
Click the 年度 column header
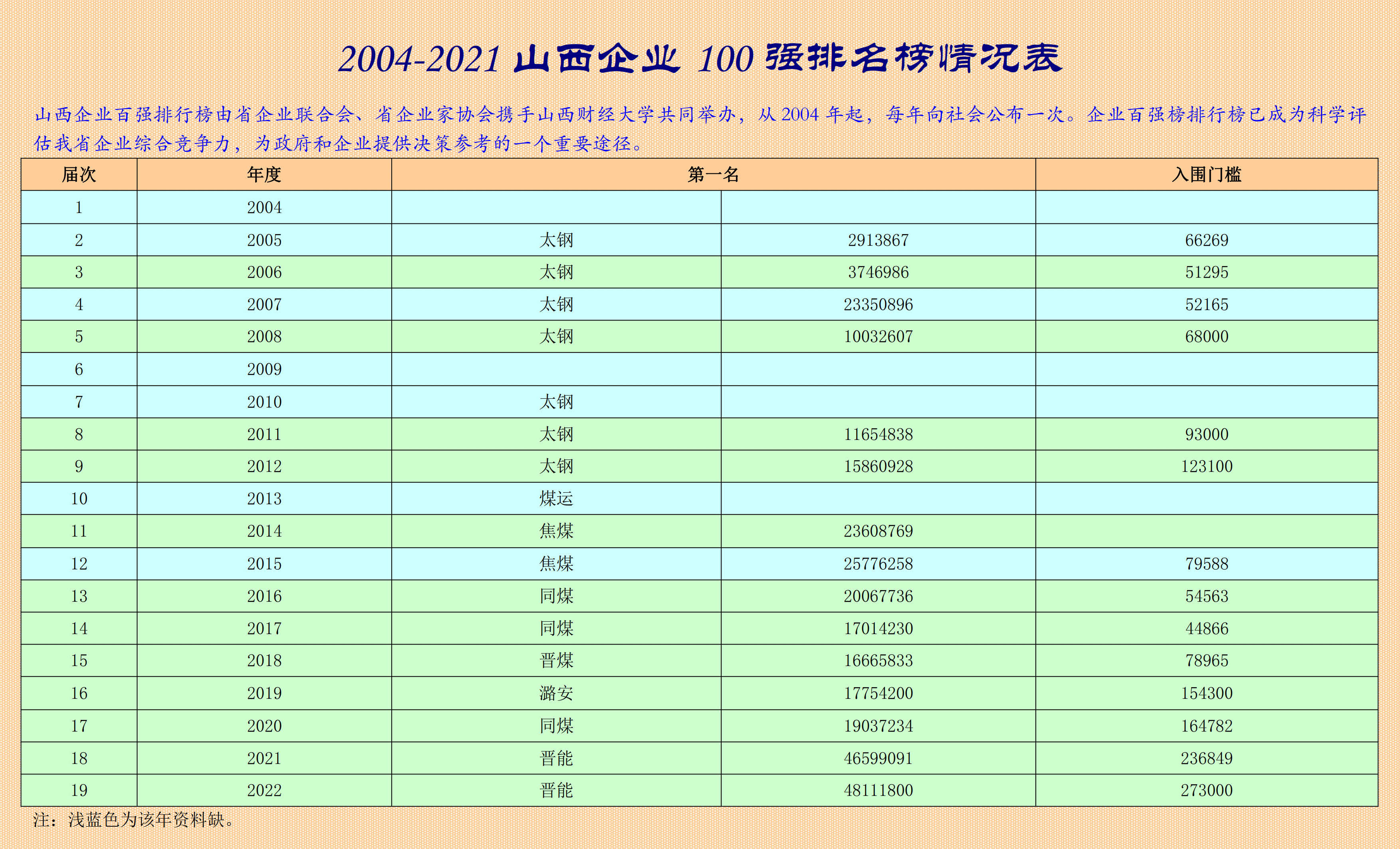pos(264,174)
